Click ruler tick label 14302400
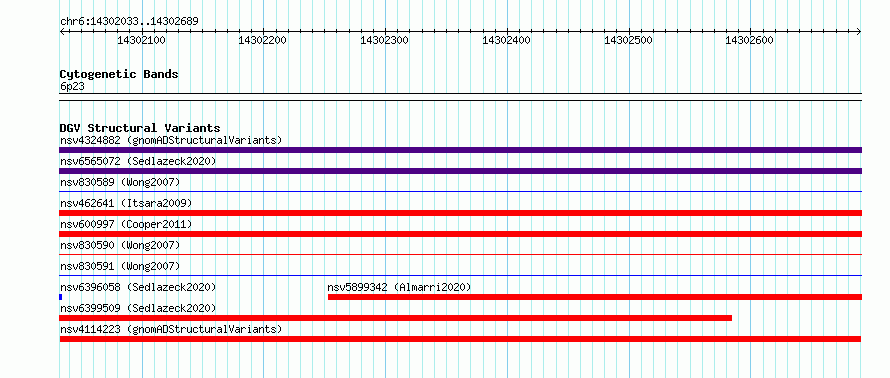This screenshot has width=890, height=378. 506,40
